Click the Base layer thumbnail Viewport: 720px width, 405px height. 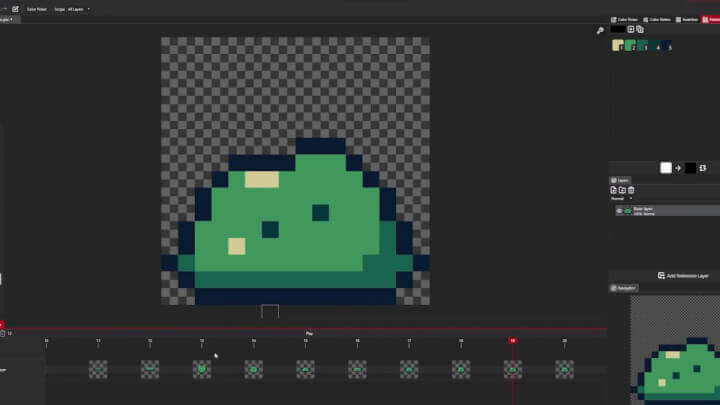pyautogui.click(x=628, y=211)
